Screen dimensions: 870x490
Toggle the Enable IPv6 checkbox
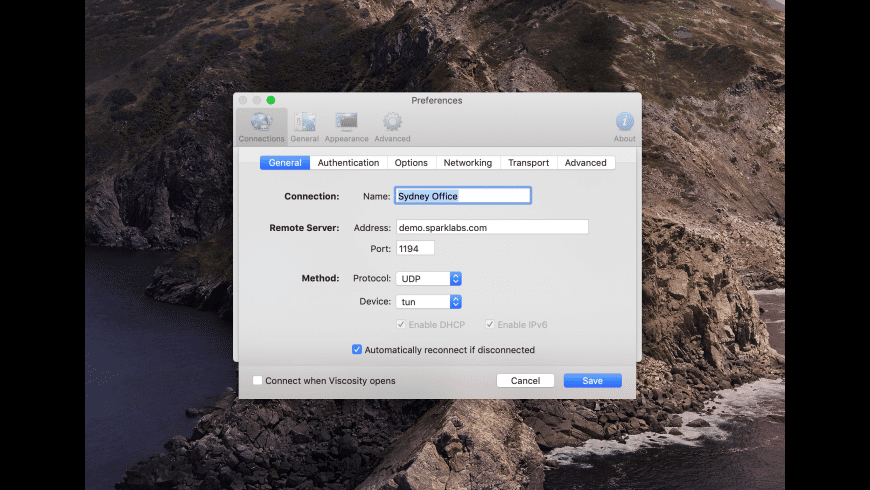[490, 325]
